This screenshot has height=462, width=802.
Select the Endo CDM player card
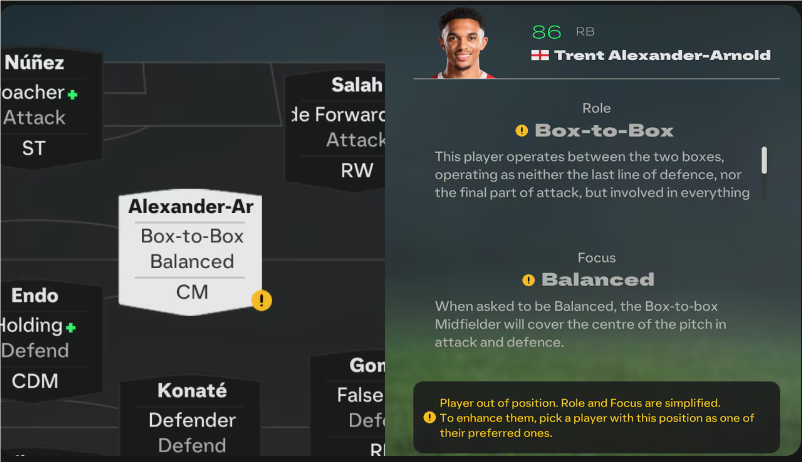tap(42, 338)
